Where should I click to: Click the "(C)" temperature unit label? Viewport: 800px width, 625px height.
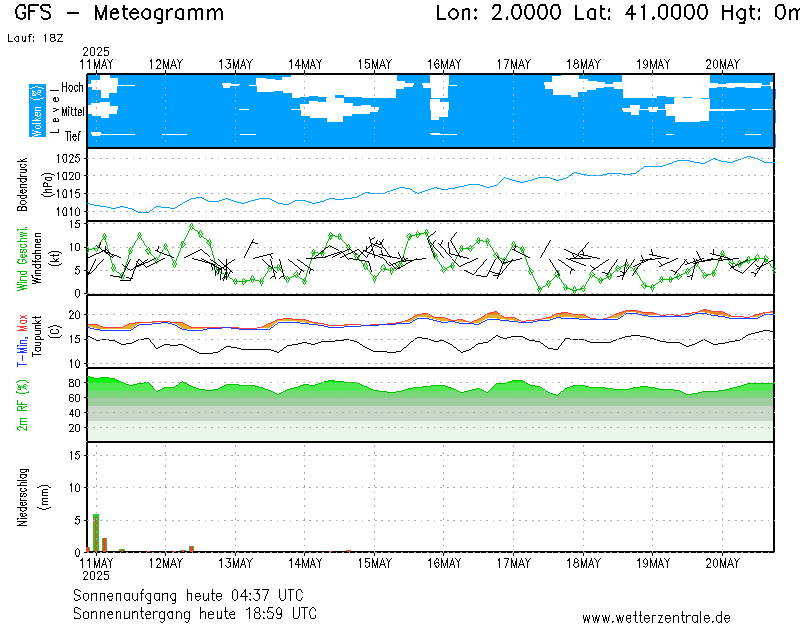(x=56, y=331)
